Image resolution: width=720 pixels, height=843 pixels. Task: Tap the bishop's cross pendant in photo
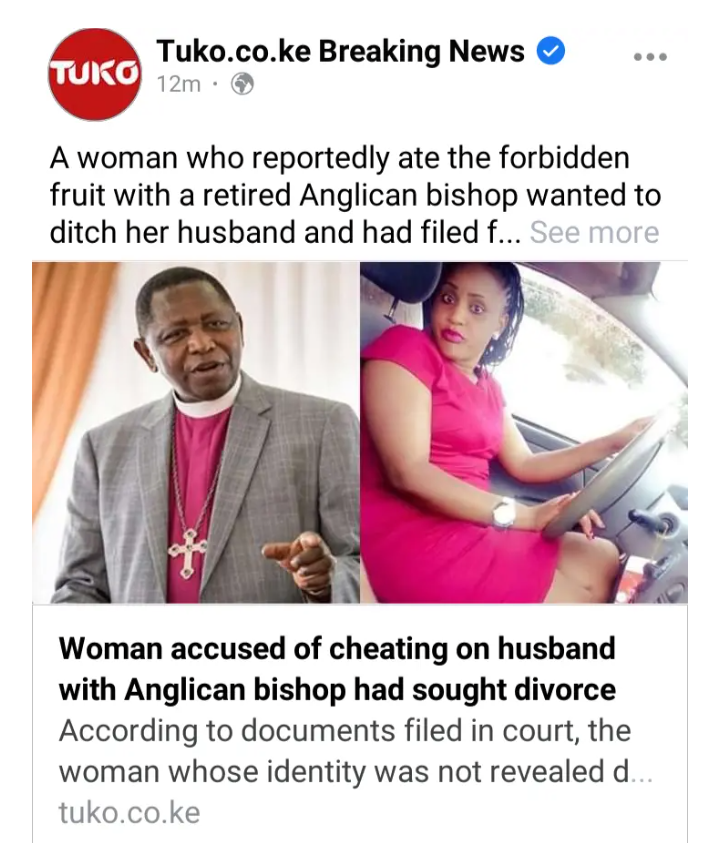click(x=187, y=553)
